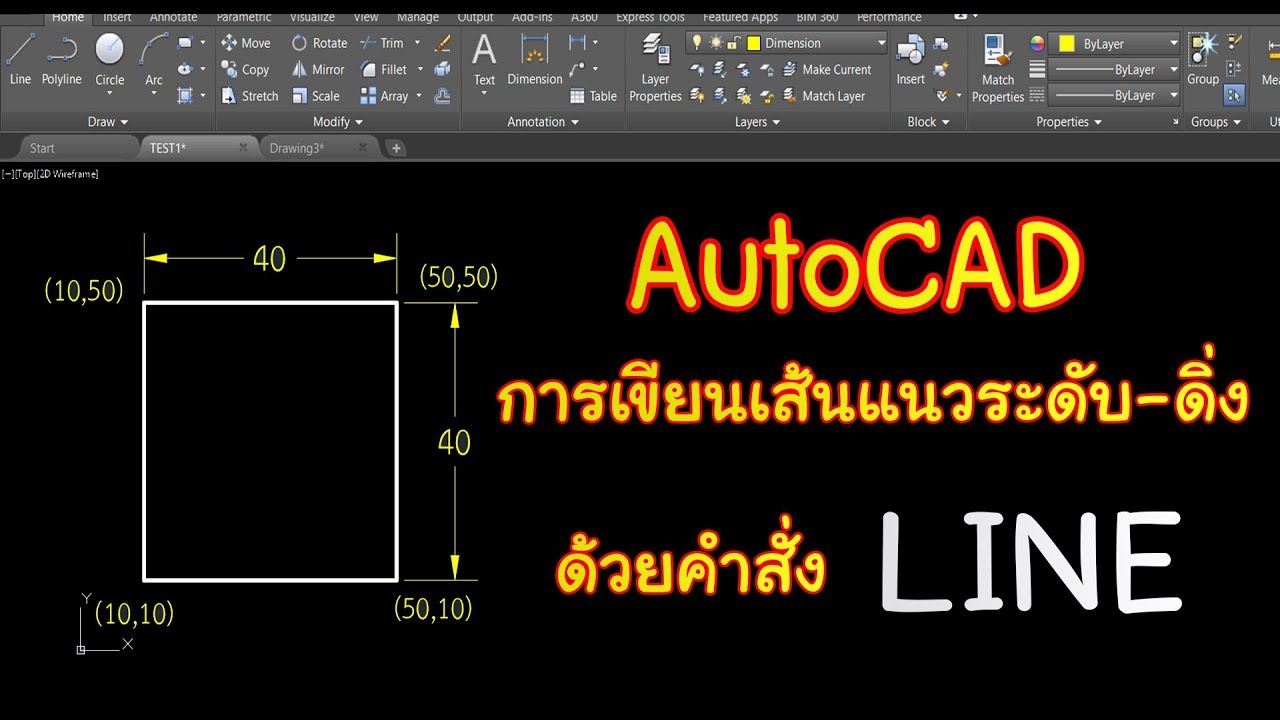The image size is (1280, 720).
Task: Click the object color wheel icon
Action: [x=1037, y=43]
